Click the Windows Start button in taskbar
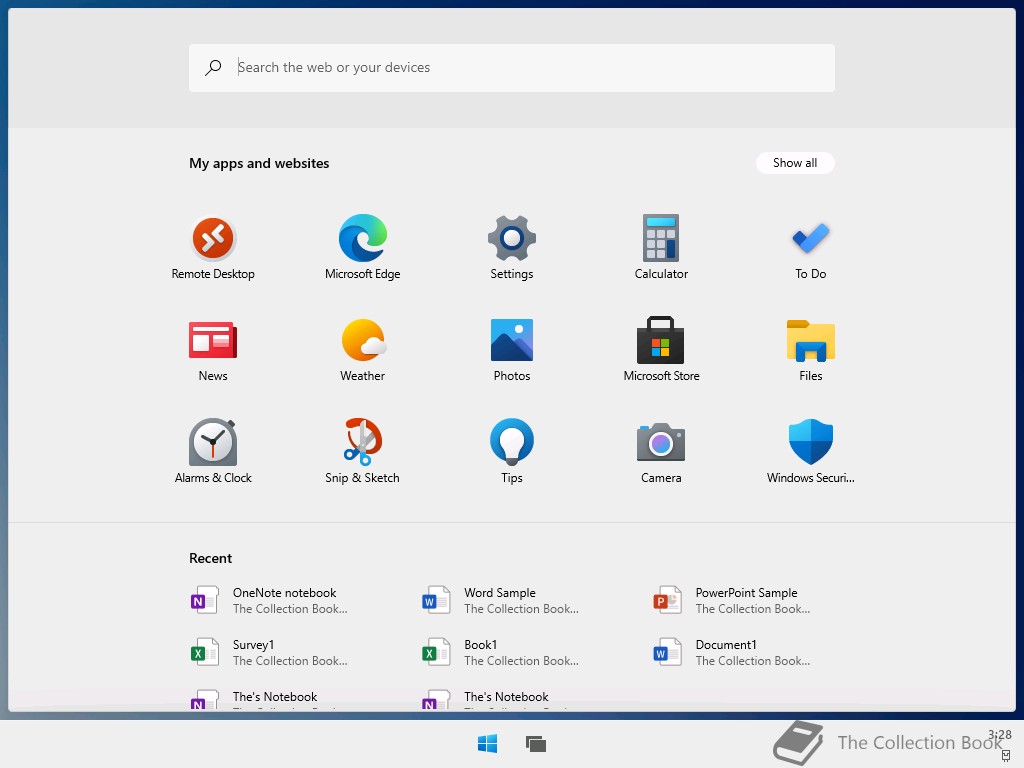The height and width of the screenshot is (768, 1024). click(487, 743)
